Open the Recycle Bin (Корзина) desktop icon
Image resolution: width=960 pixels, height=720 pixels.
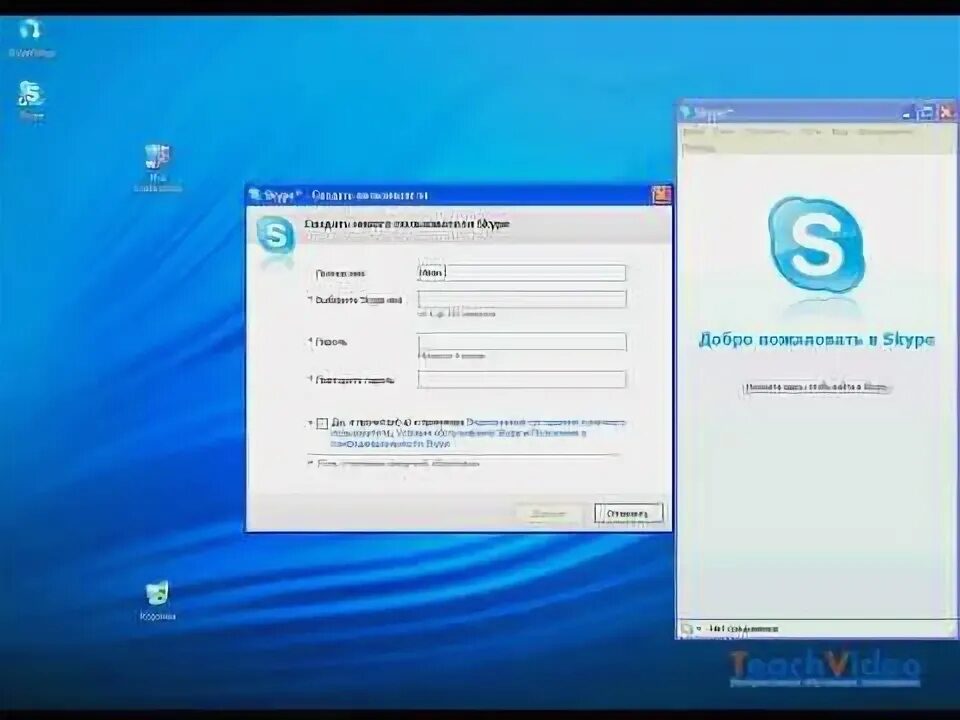(x=157, y=601)
